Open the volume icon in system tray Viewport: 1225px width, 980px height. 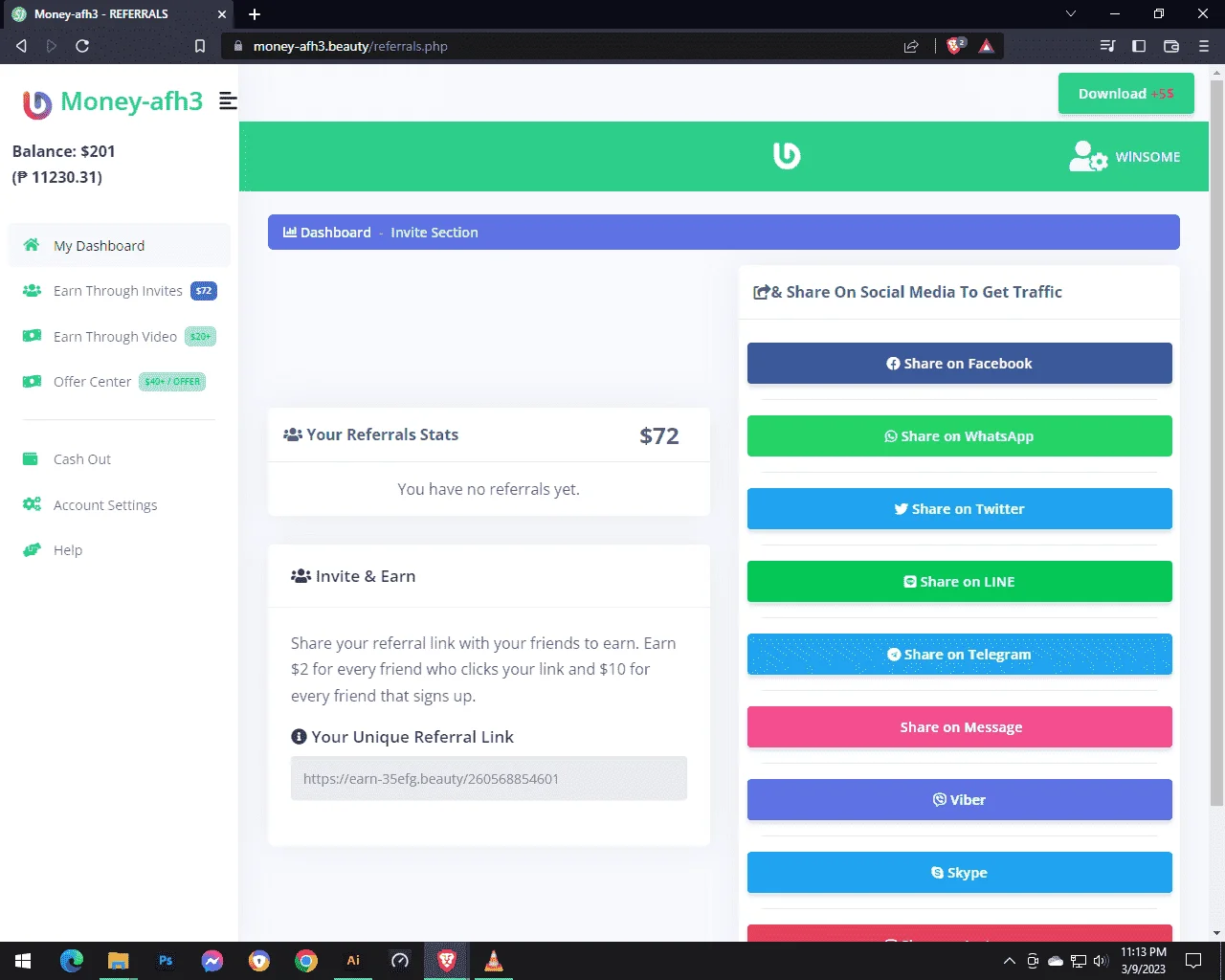click(x=1101, y=961)
